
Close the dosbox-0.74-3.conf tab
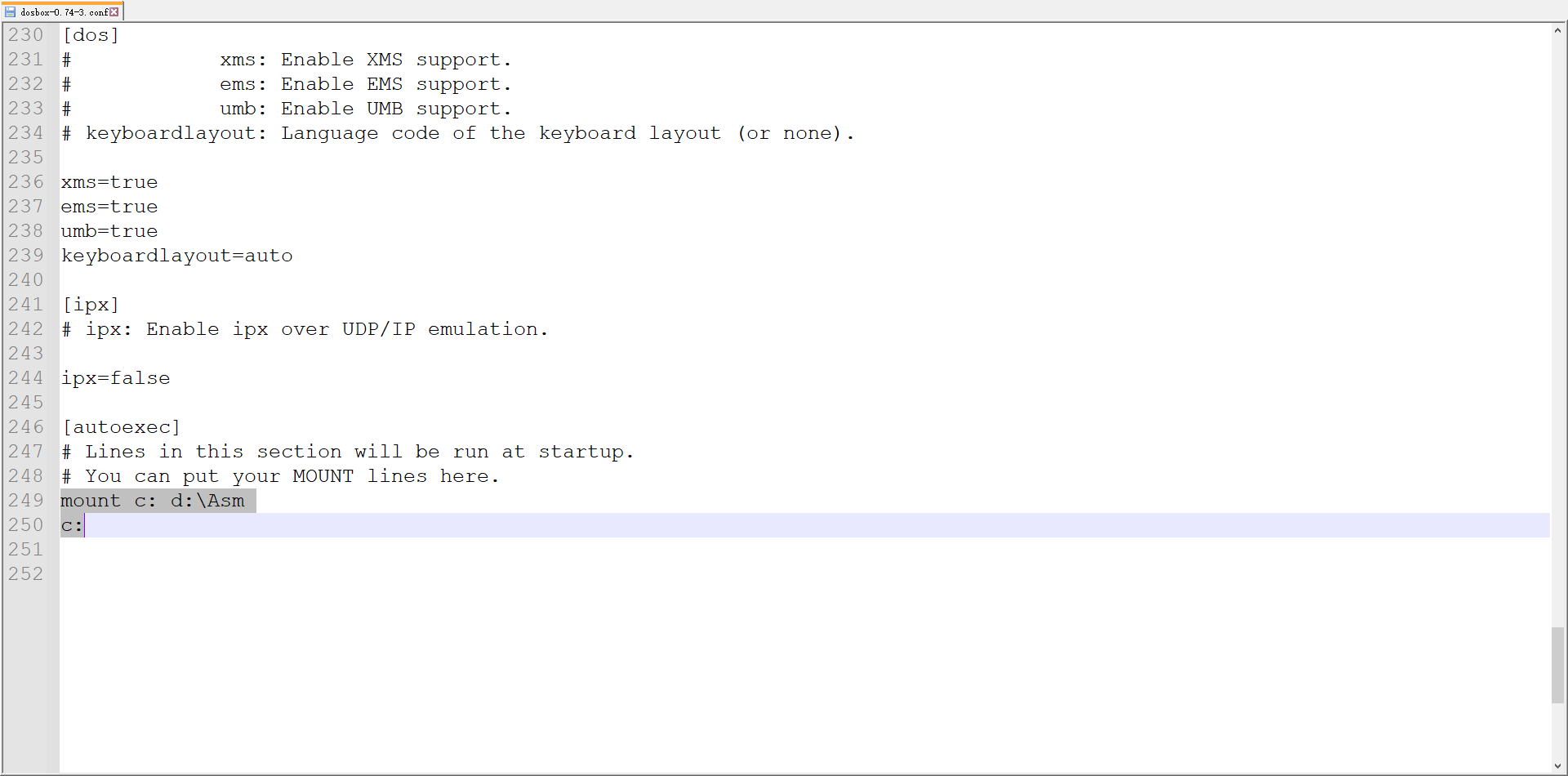pos(114,12)
